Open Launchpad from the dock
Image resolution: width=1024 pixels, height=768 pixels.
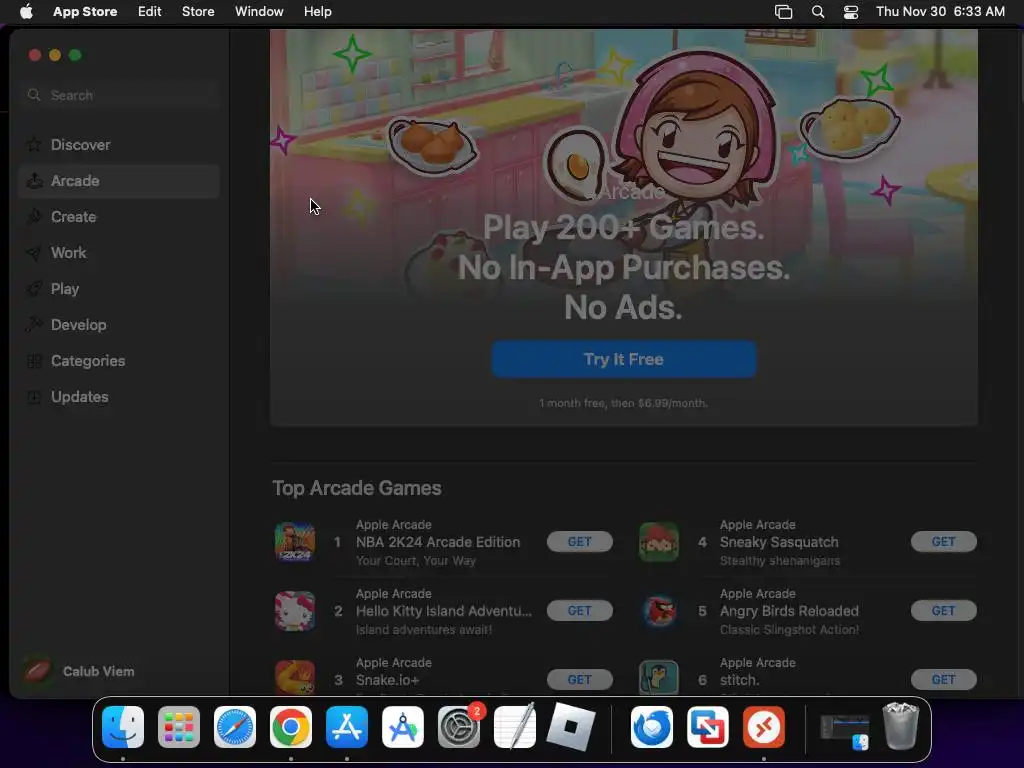(179, 727)
